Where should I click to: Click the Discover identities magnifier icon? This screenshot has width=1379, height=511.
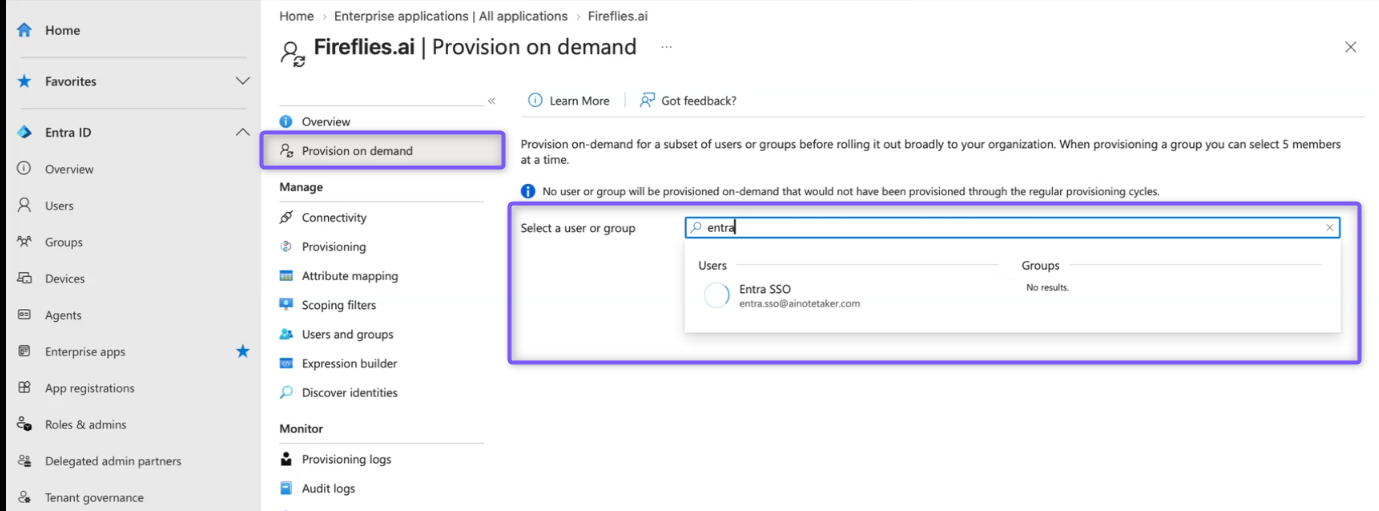[286, 392]
